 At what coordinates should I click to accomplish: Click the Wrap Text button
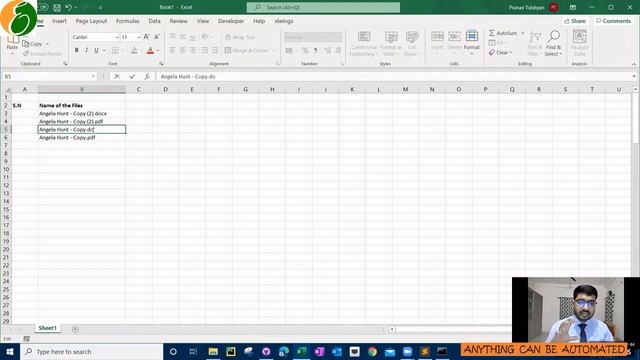coord(240,37)
